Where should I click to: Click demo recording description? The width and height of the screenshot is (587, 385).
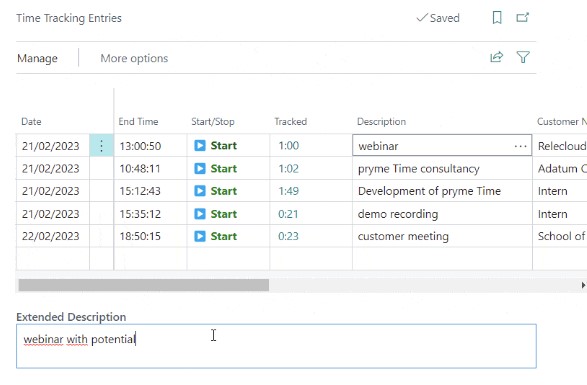pyautogui.click(x=398, y=214)
